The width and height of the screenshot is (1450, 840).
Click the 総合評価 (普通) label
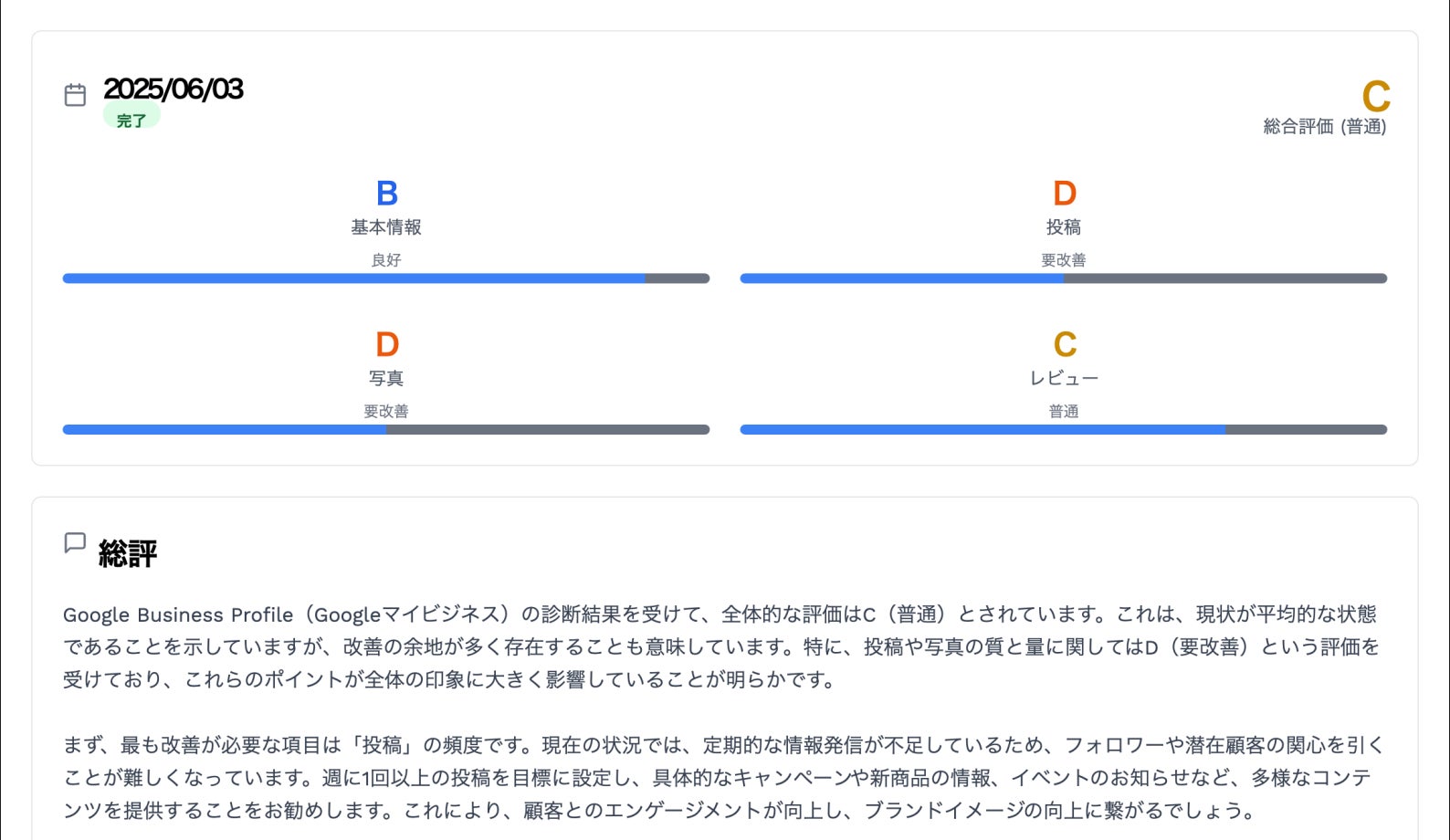pyautogui.click(x=1324, y=127)
